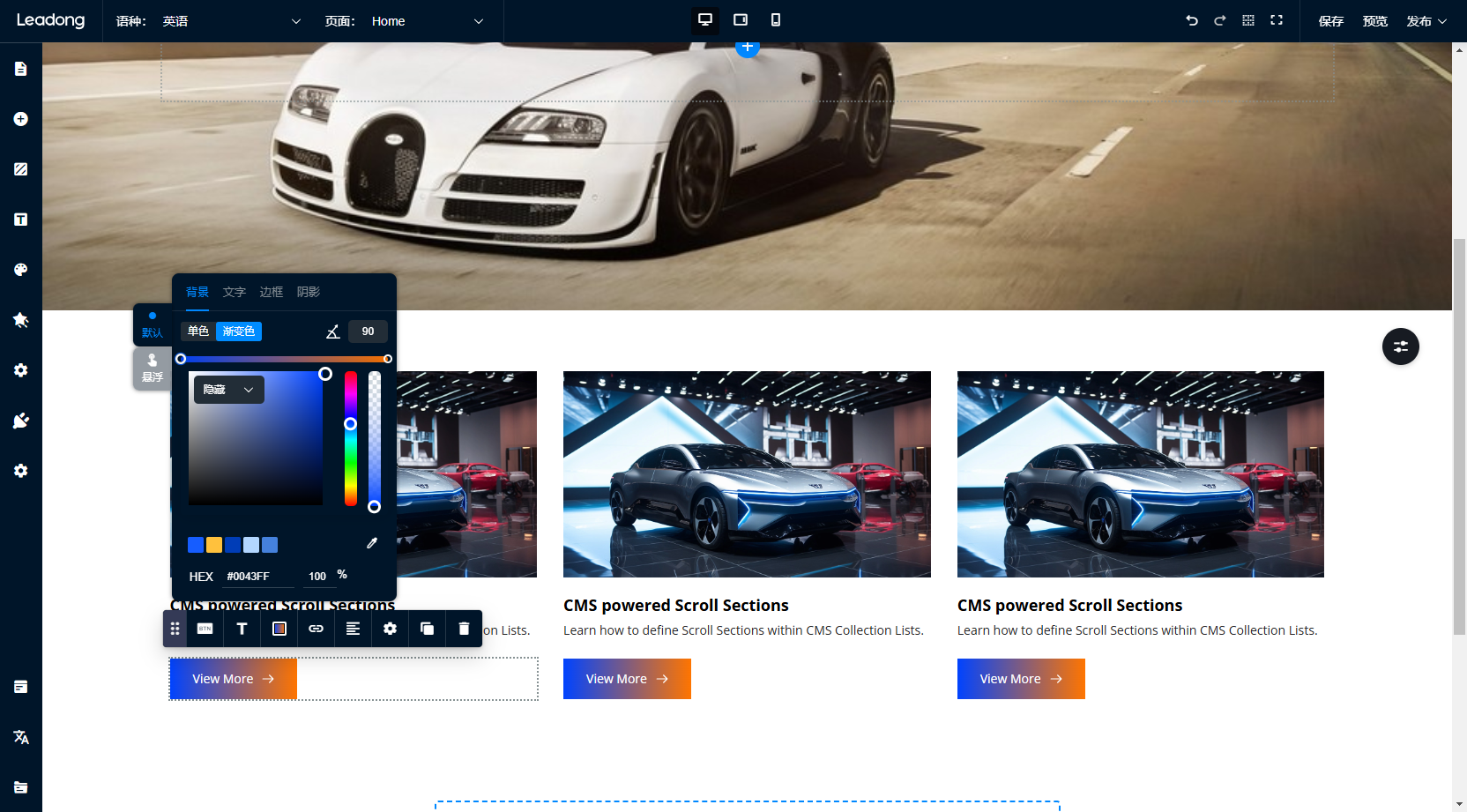The image size is (1467, 812).
Task: Delete the element with trash icon
Action: (465, 629)
